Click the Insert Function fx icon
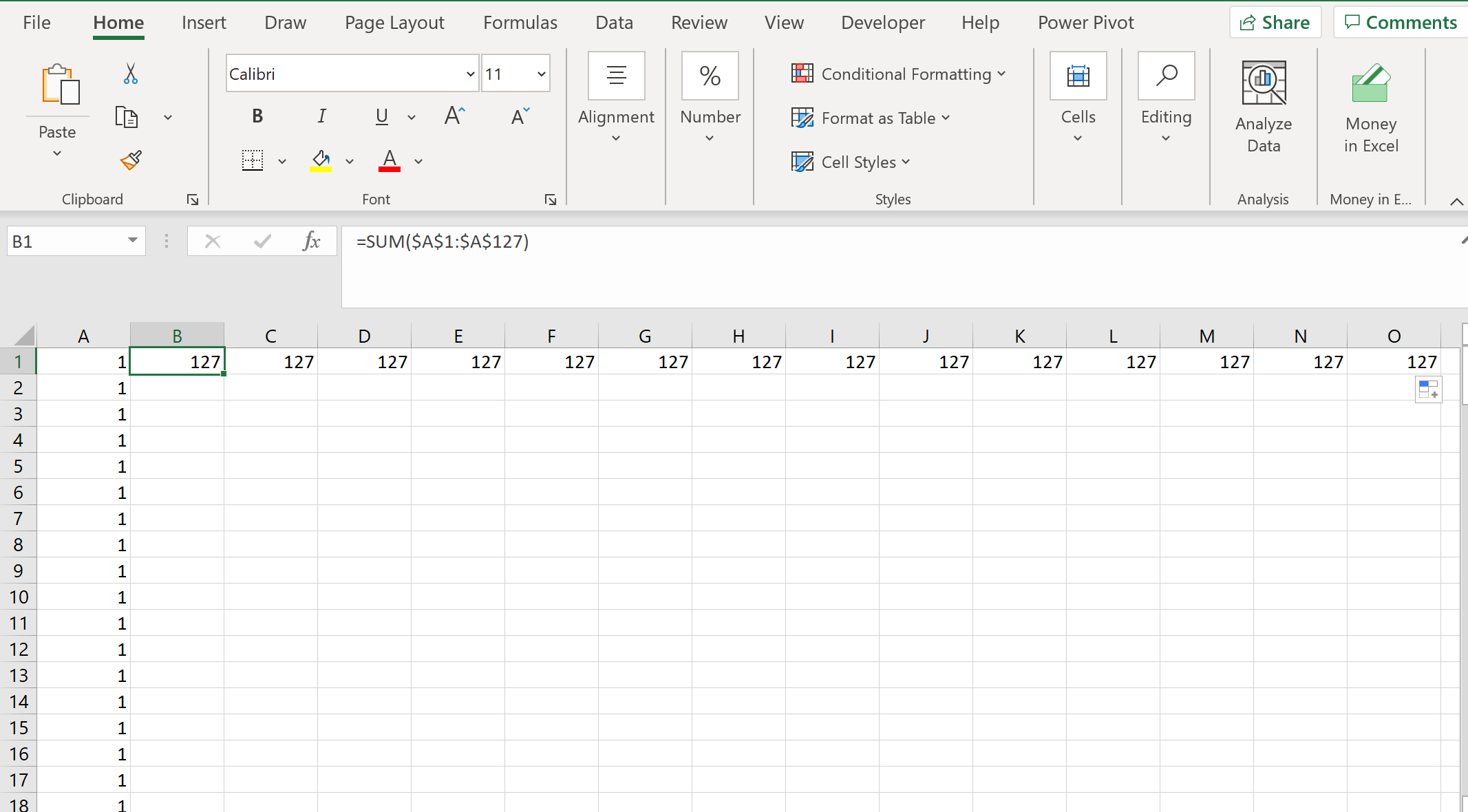Image resolution: width=1468 pixels, height=812 pixels. click(x=311, y=241)
